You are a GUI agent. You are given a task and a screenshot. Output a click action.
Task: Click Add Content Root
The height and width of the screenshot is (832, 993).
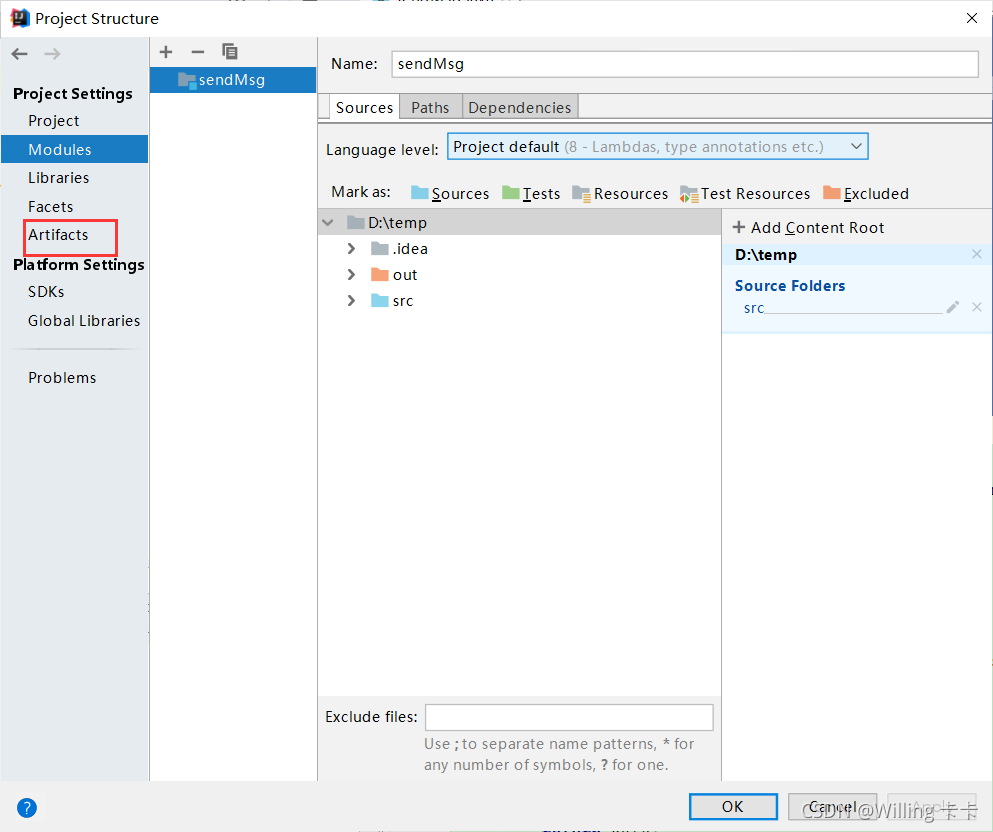pyautogui.click(x=808, y=228)
